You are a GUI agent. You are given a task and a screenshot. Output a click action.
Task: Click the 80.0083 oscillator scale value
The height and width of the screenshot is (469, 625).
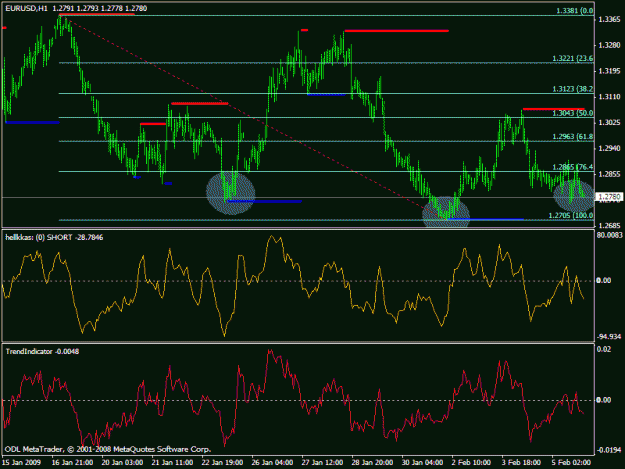click(609, 235)
